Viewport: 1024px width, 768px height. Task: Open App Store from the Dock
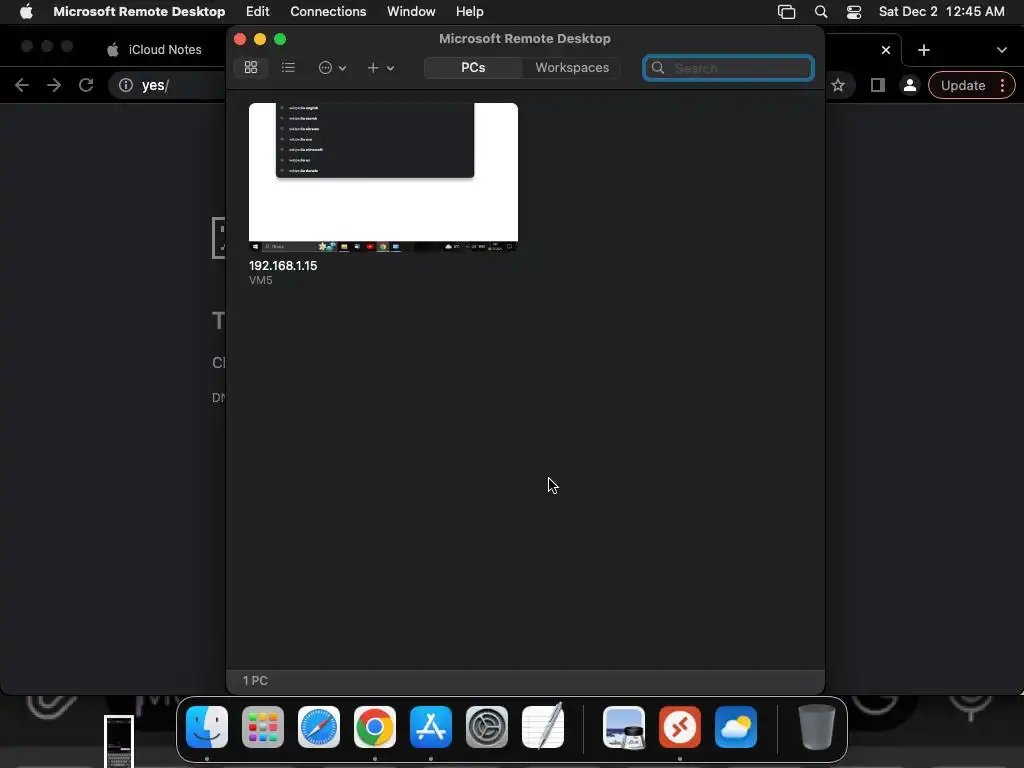(x=431, y=727)
